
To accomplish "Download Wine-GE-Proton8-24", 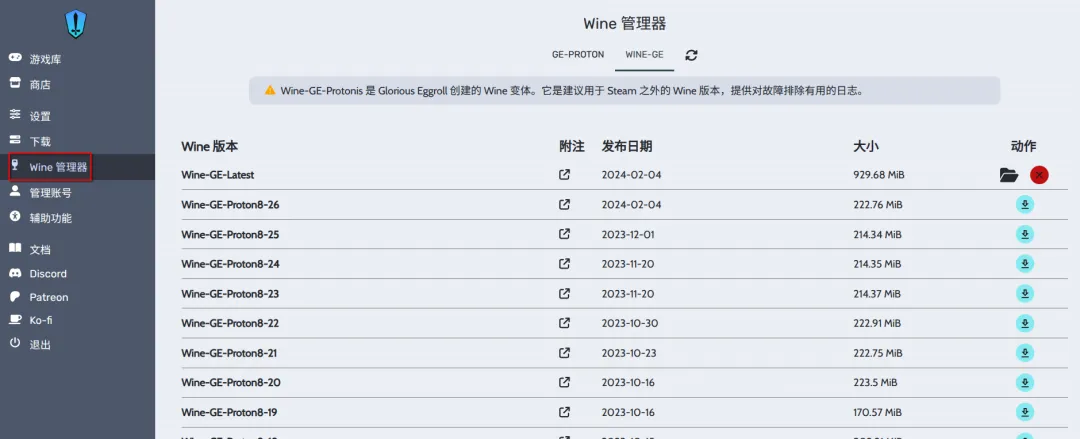I will click(1025, 264).
